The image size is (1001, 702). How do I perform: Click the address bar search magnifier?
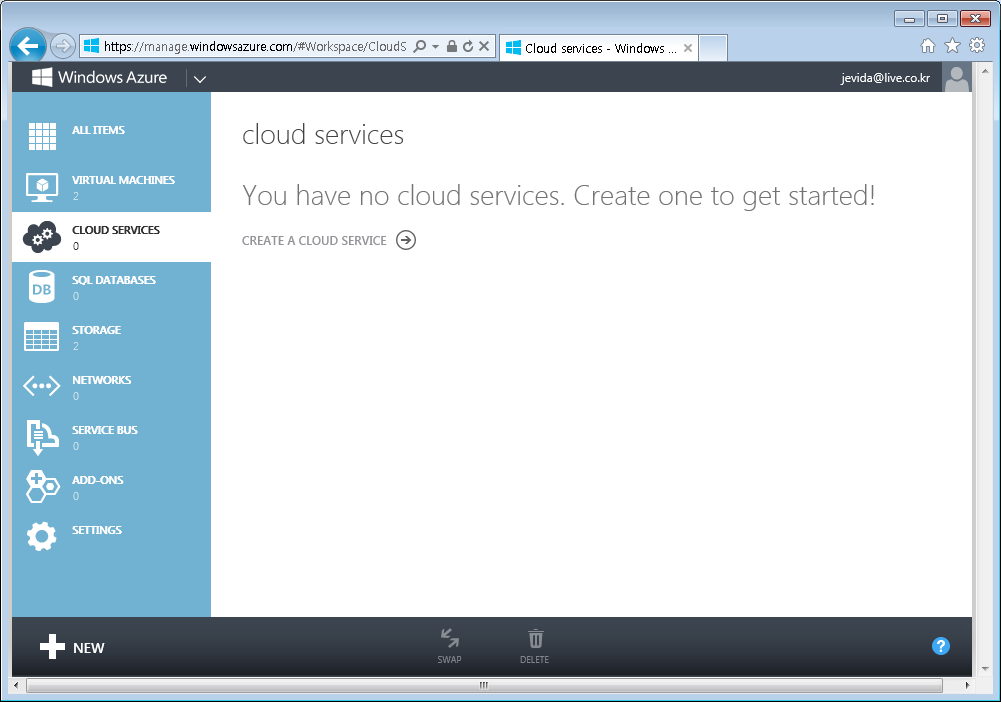click(x=419, y=47)
